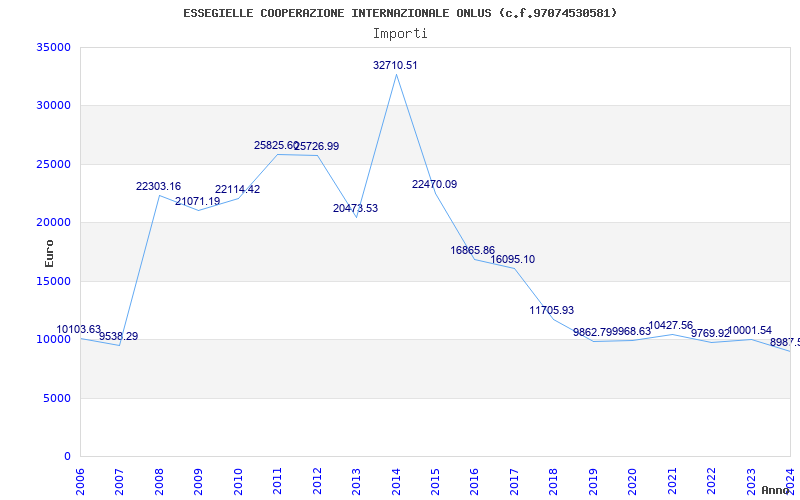Select the 2018 x-axis year label

click(x=554, y=480)
